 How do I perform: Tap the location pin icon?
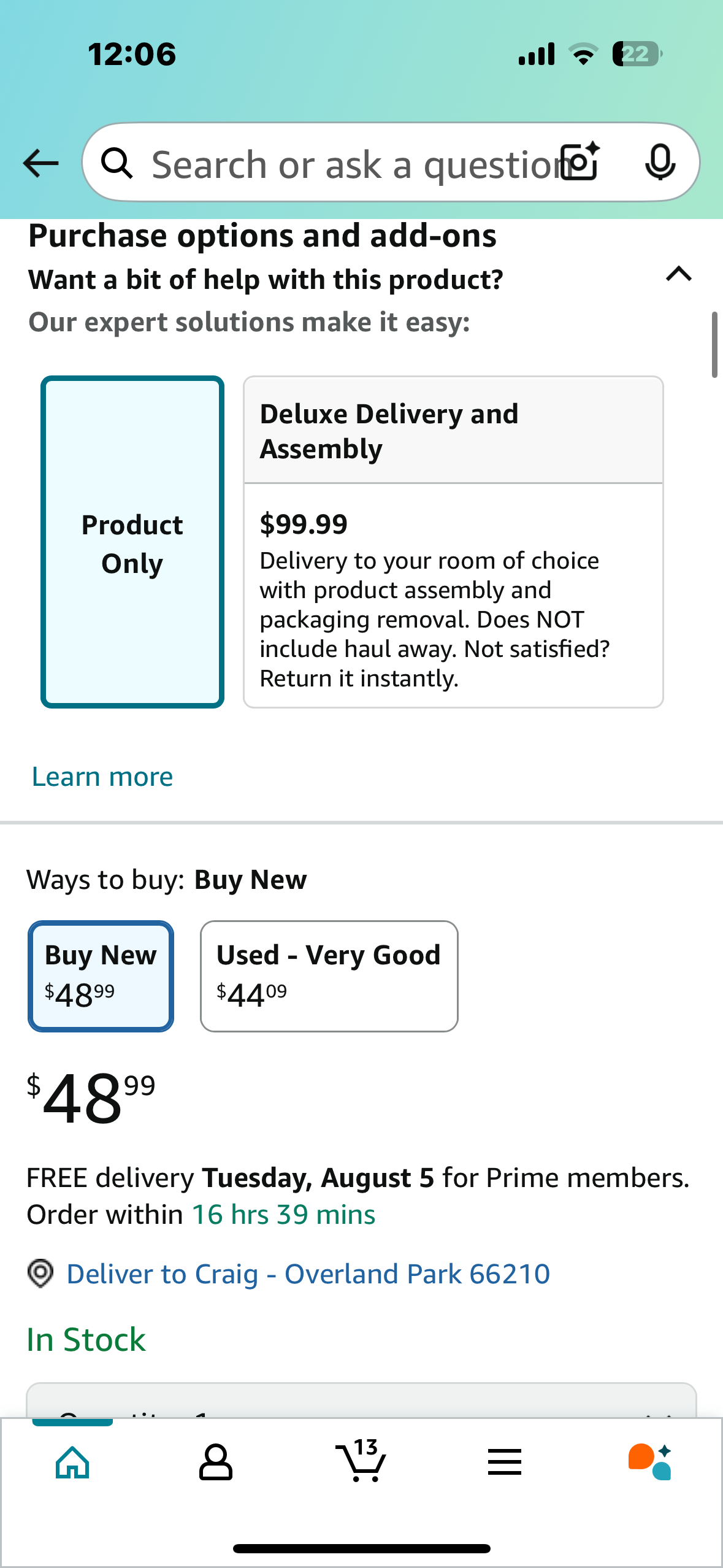40,1274
